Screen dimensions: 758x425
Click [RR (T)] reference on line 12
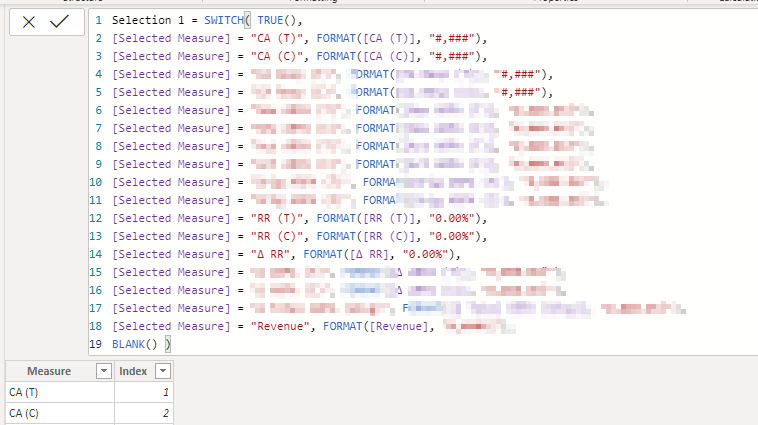coord(389,218)
